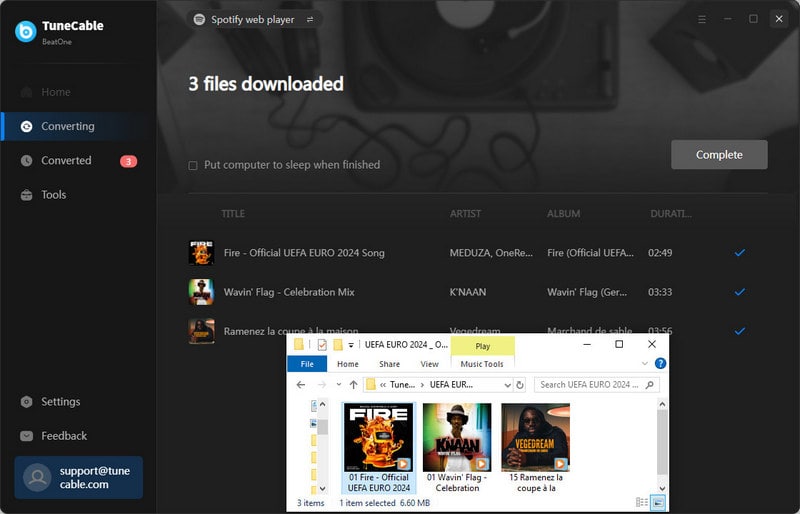Click the Tune... breadcrumb in address bar

click(402, 385)
